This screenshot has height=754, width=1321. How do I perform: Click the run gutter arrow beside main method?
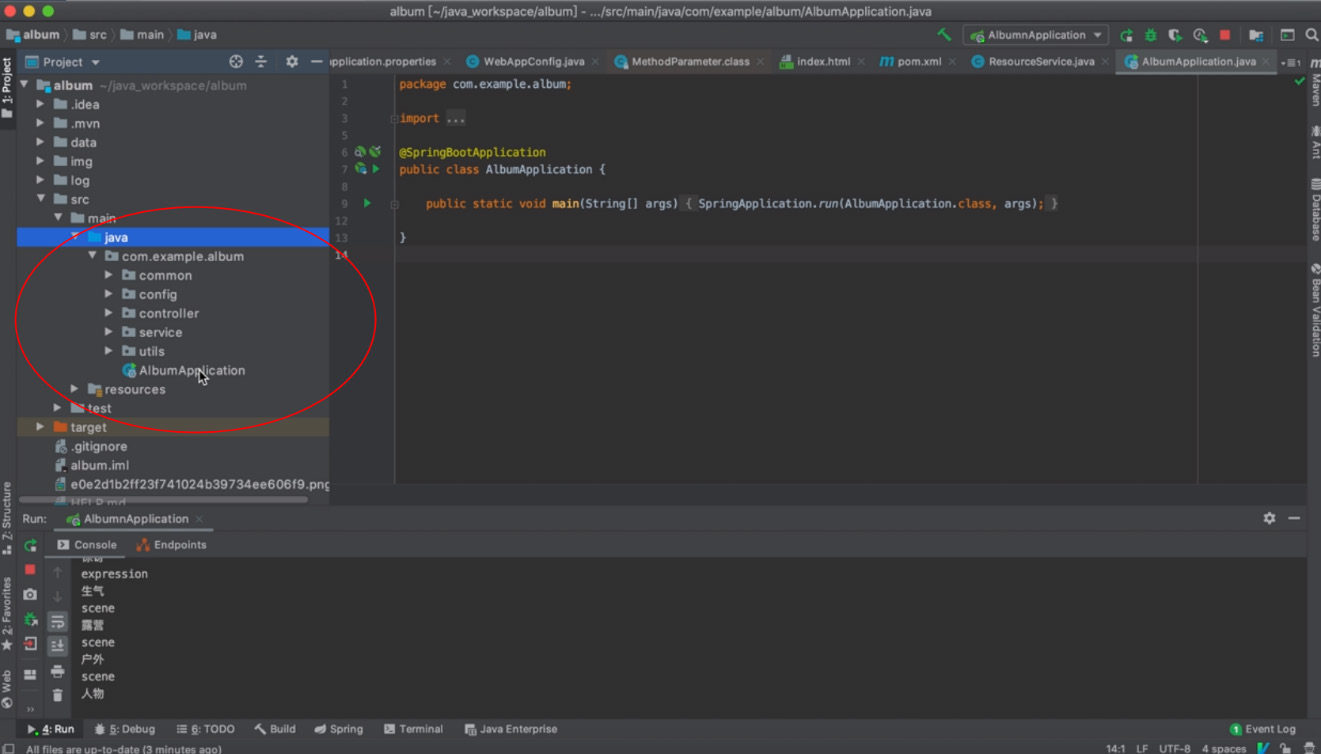point(367,203)
